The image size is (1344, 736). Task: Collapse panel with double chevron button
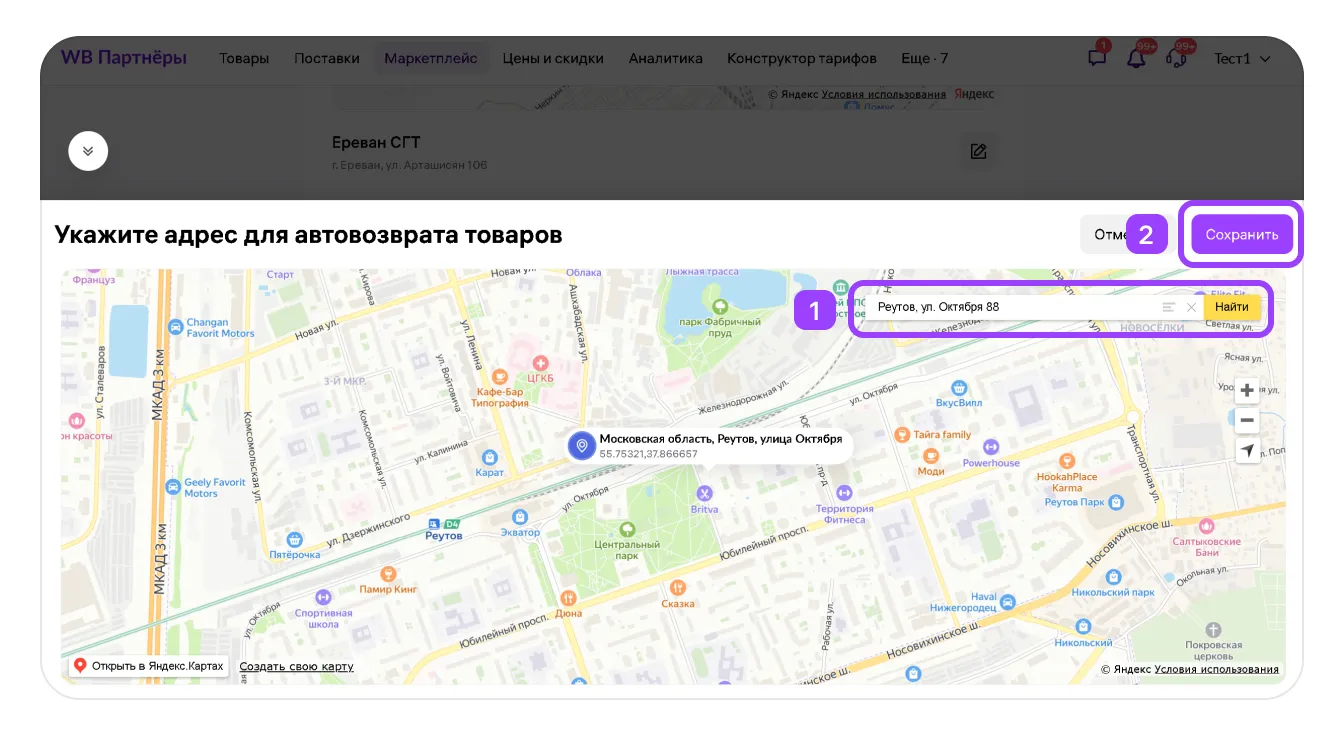click(x=88, y=151)
